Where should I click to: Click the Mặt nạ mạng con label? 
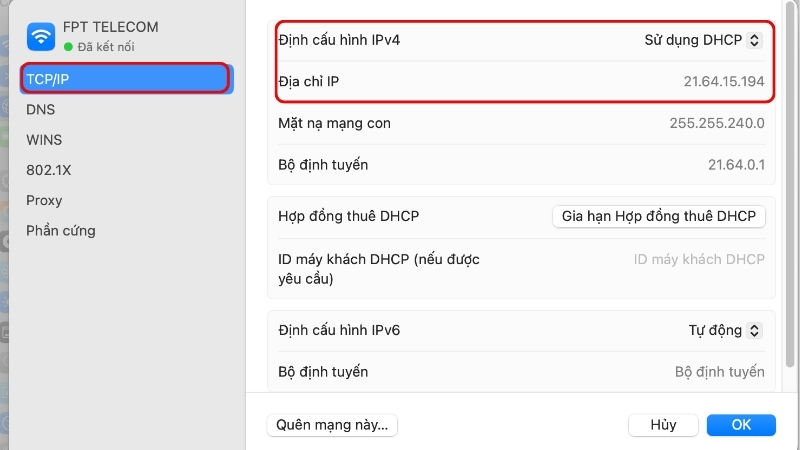click(x=334, y=123)
